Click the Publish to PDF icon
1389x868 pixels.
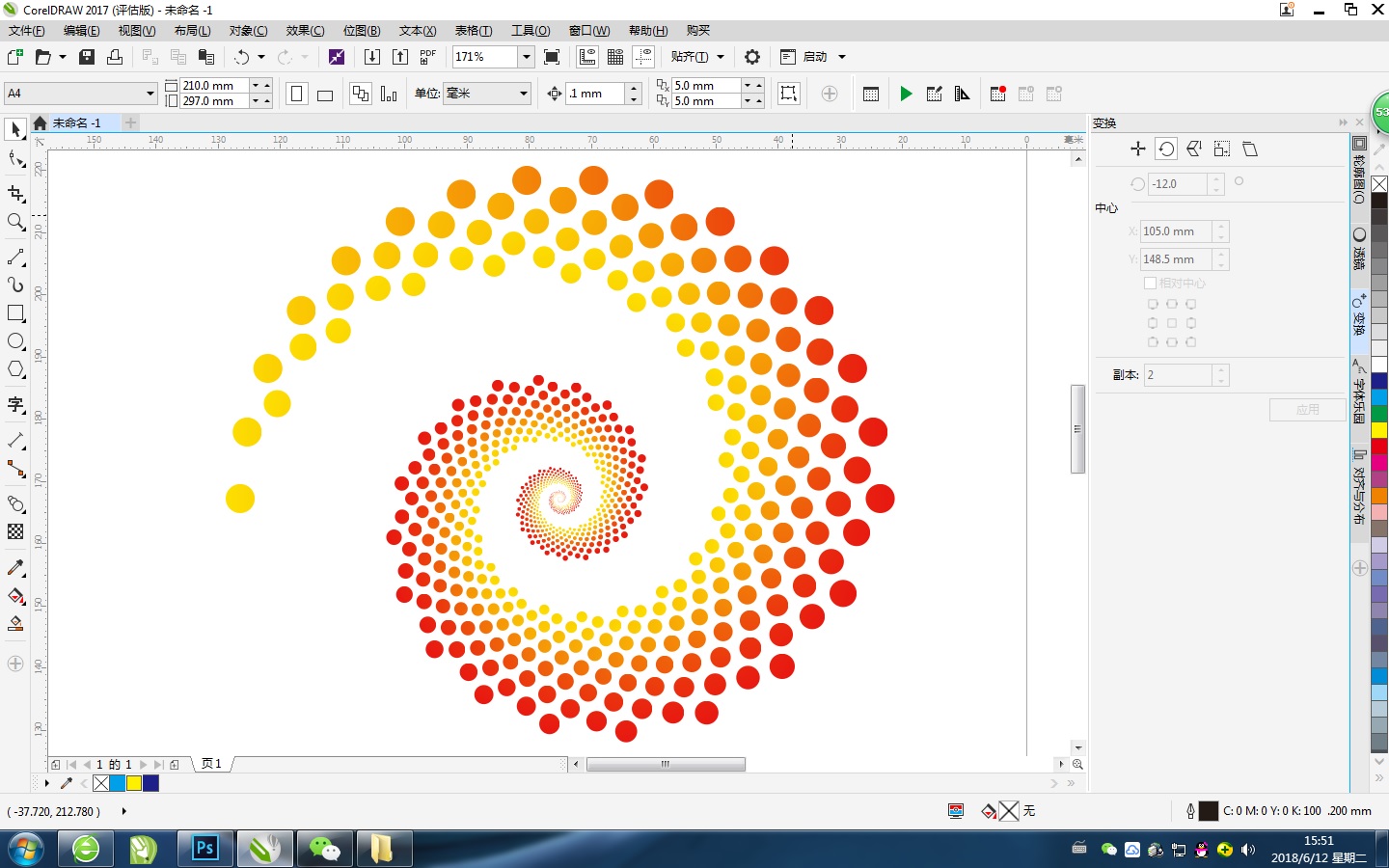pos(427,57)
